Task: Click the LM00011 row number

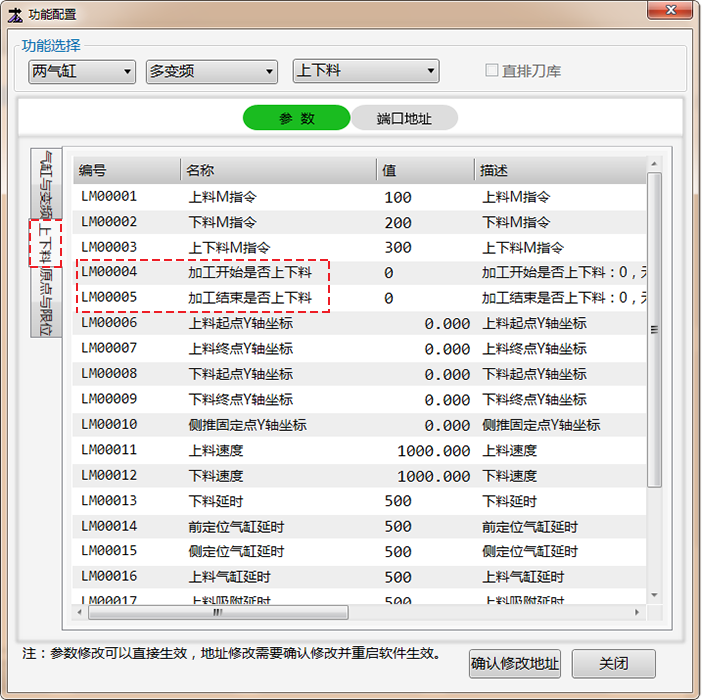Action: [109, 449]
